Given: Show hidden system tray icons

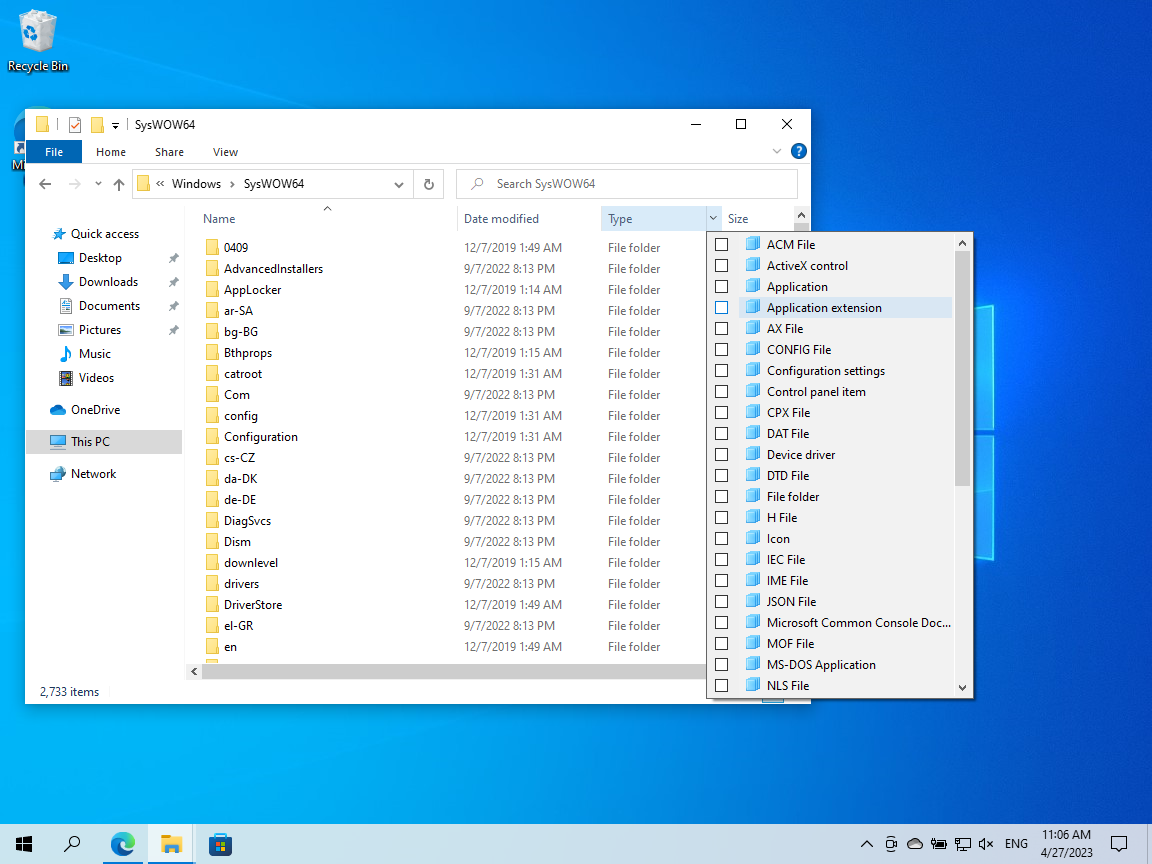Looking at the screenshot, I should point(867,844).
